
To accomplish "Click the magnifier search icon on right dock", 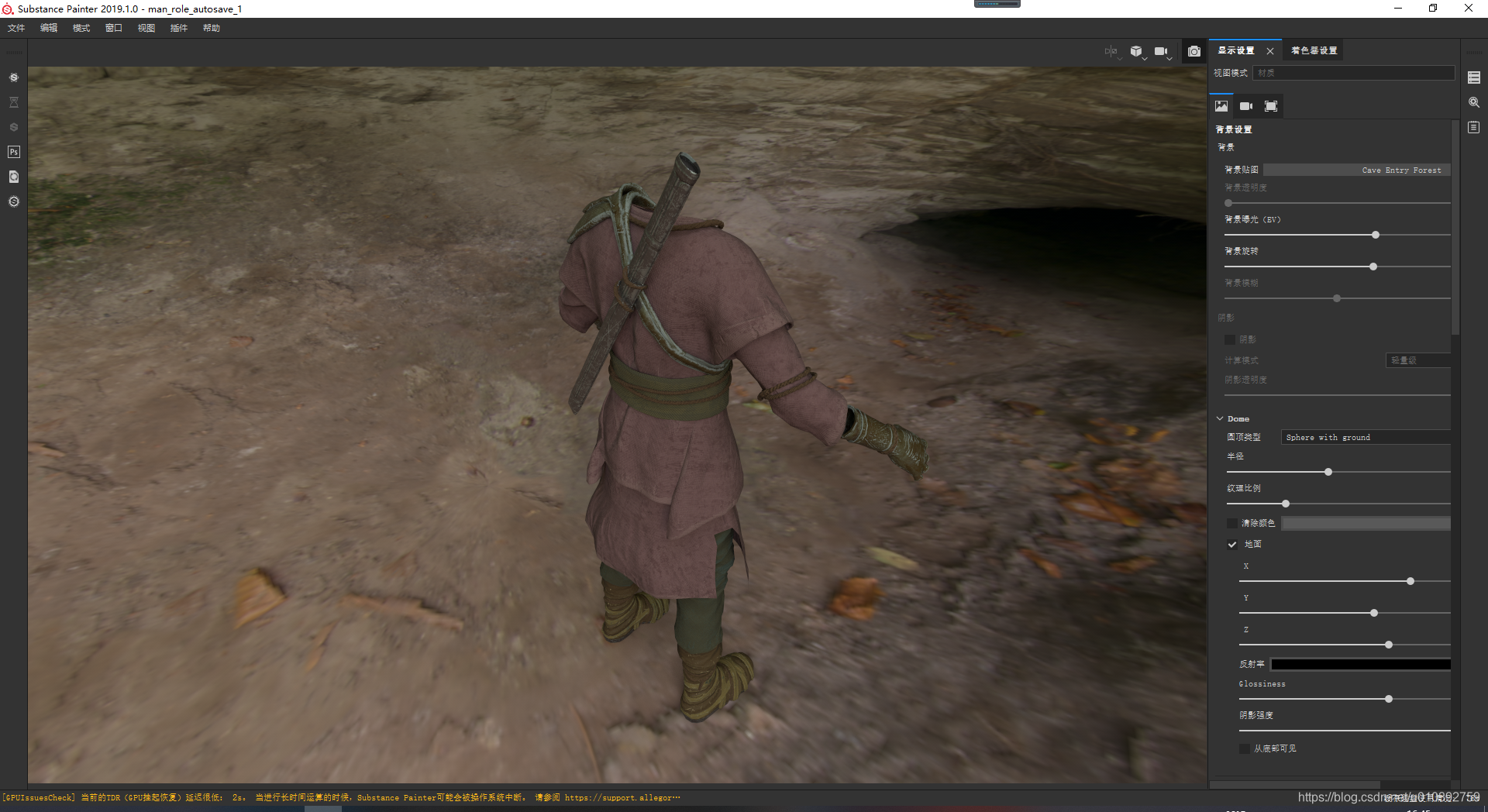I will click(1474, 102).
